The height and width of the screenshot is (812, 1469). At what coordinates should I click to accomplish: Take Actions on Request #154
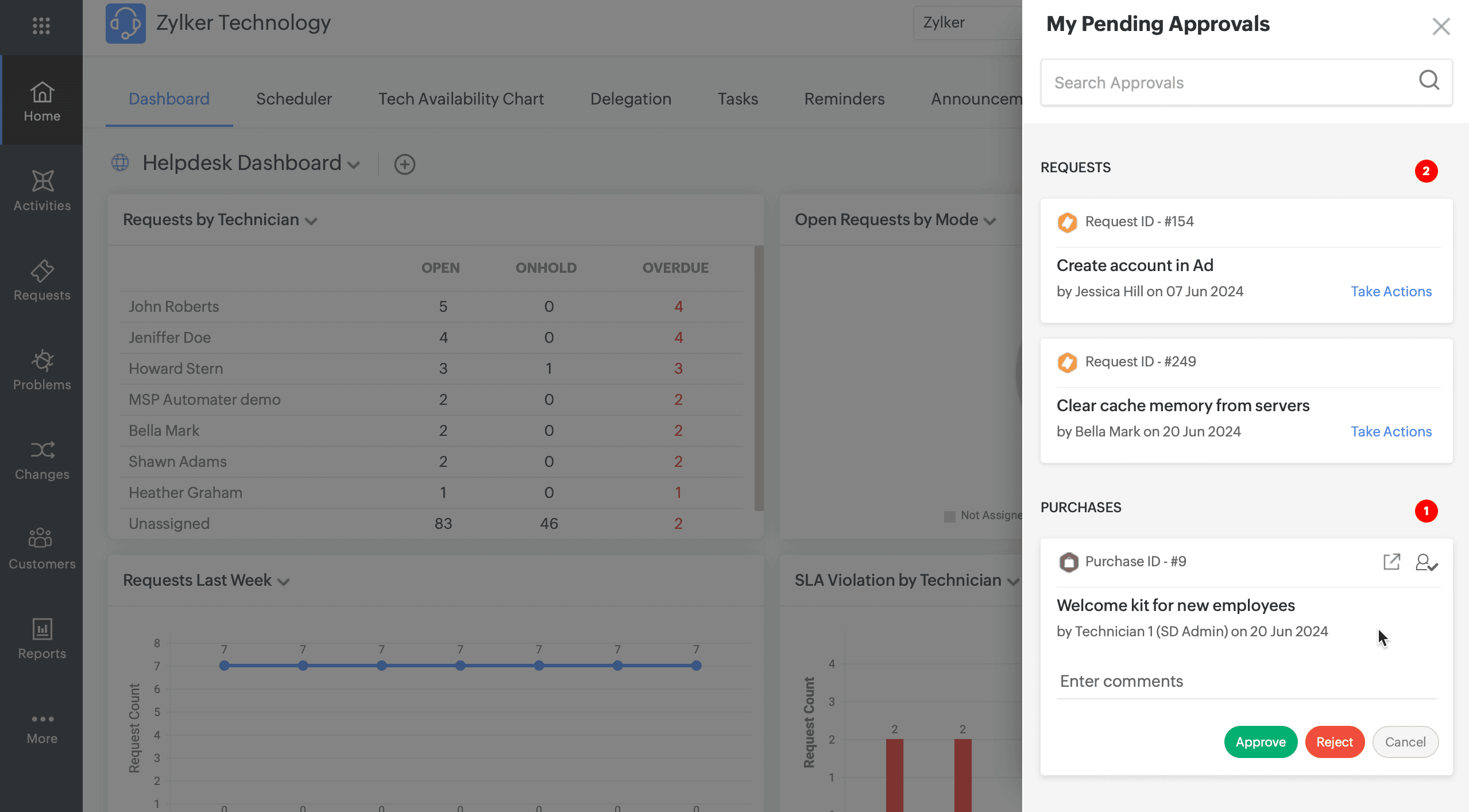pos(1391,291)
